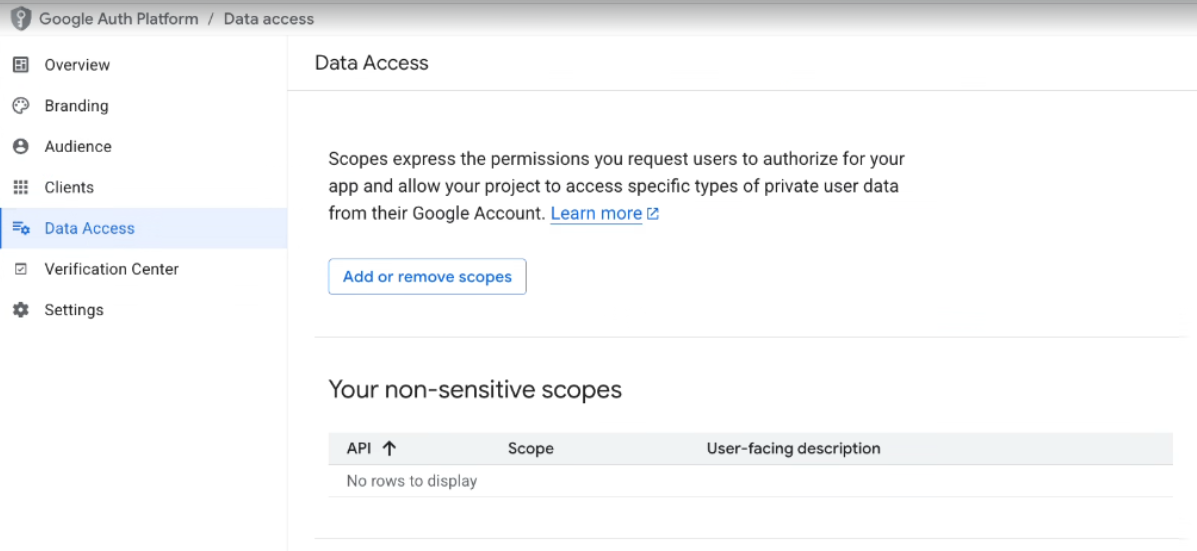Follow the Learn more link
The height and width of the screenshot is (551, 1197).
(596, 214)
